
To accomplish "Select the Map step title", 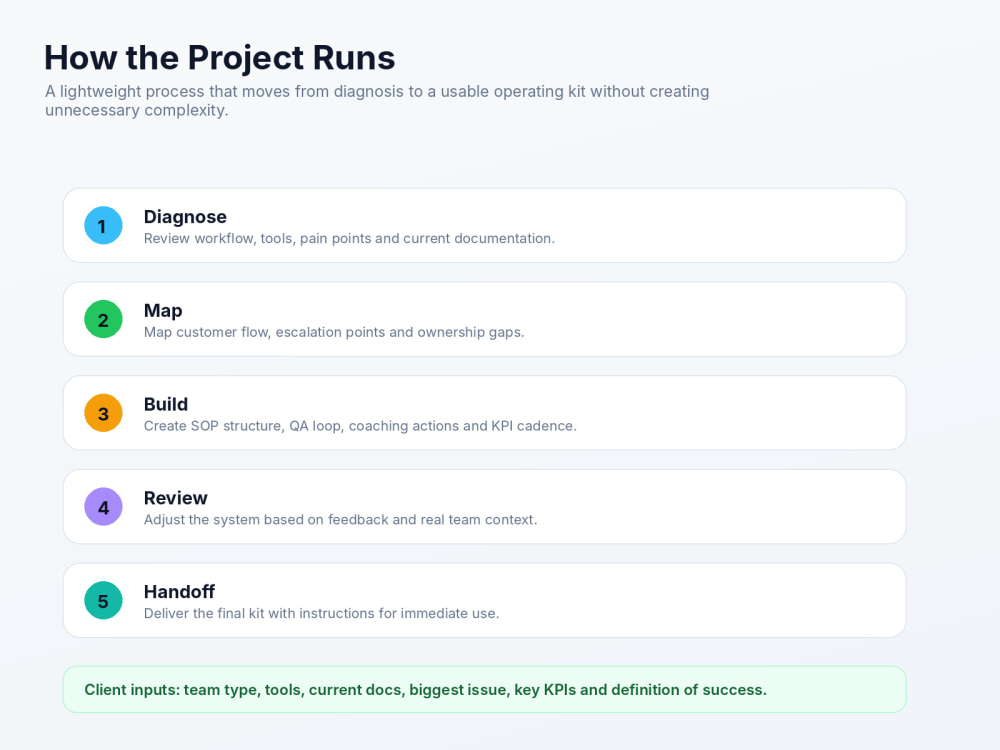I will [x=163, y=311].
